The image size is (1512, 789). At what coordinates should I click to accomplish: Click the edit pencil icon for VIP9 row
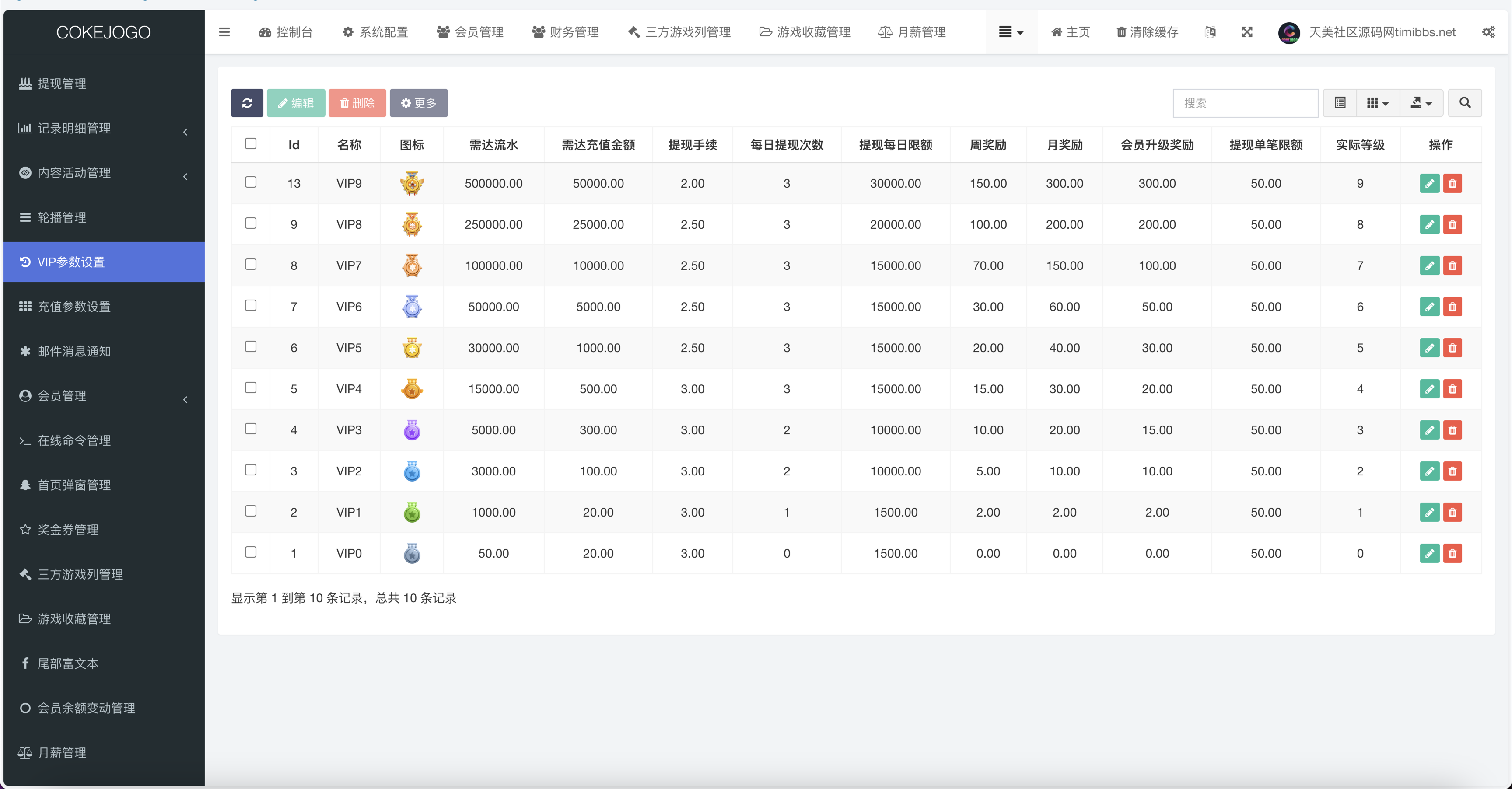tap(1429, 184)
